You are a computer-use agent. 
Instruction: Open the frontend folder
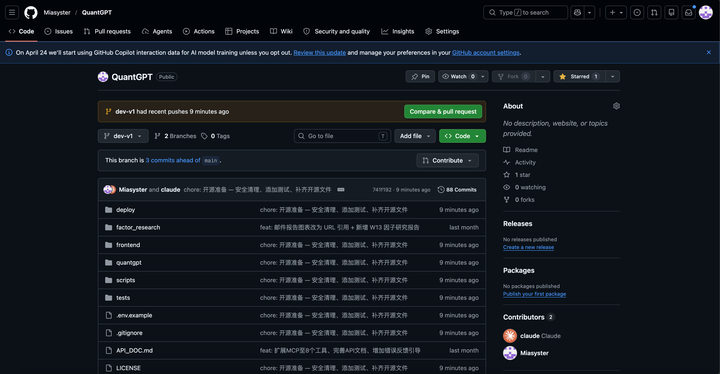tap(128, 245)
